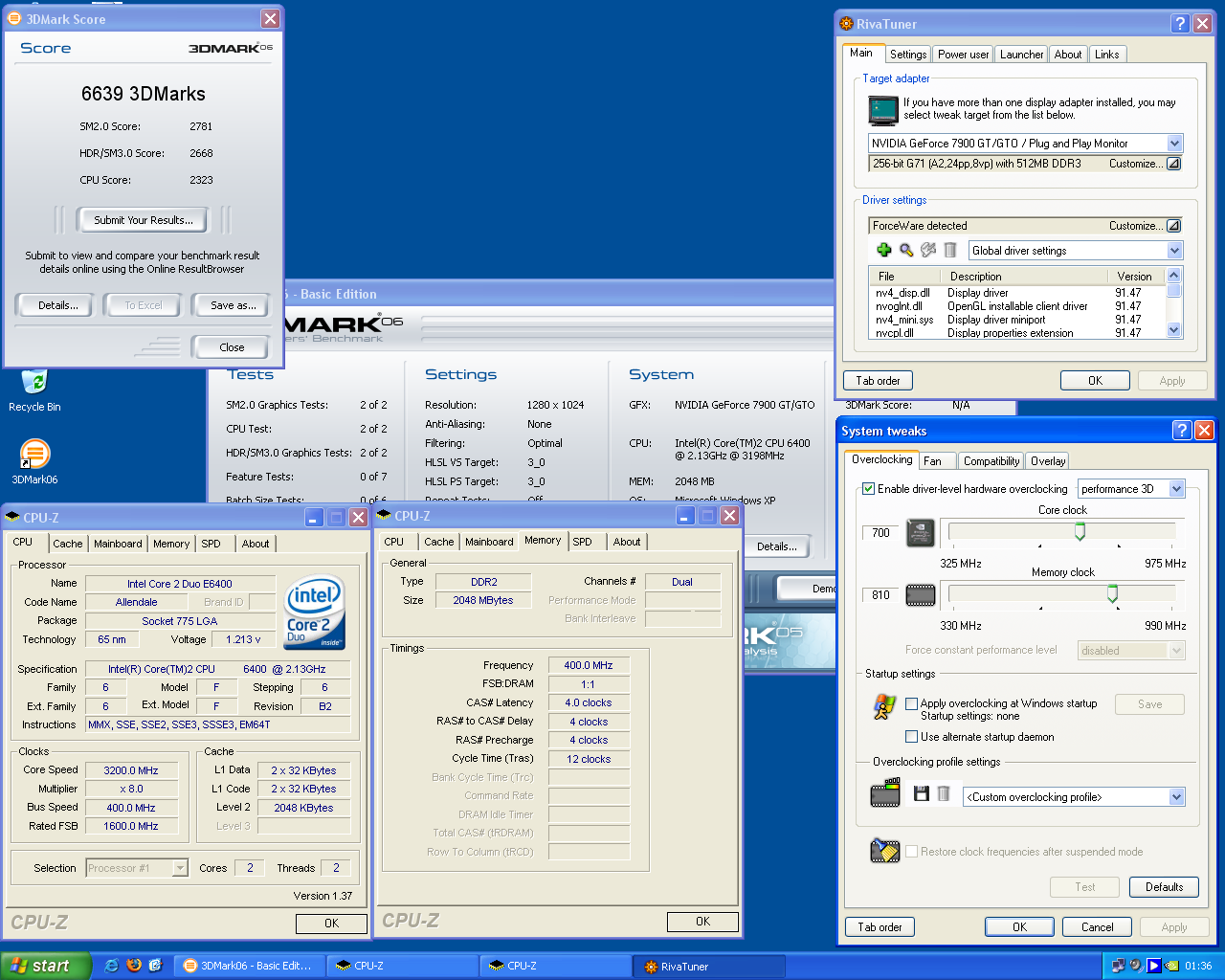
Task: Open the Mainboard tab in the CPU-Z window showing Clocks
Action: click(x=118, y=544)
